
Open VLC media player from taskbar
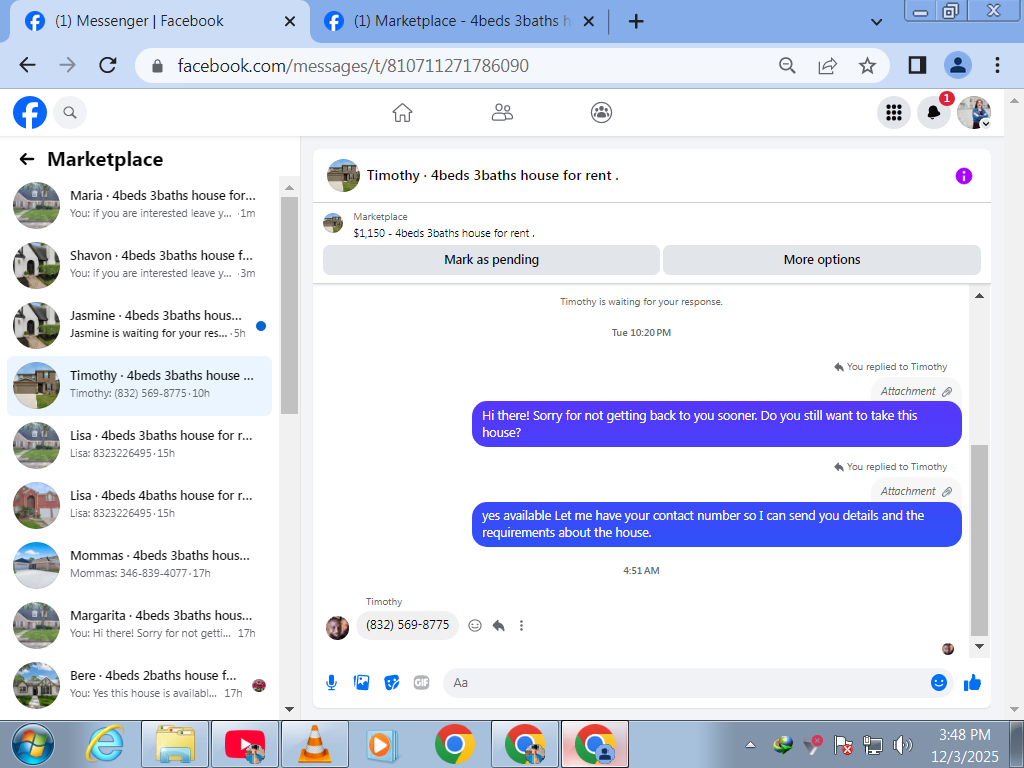pyautogui.click(x=315, y=744)
